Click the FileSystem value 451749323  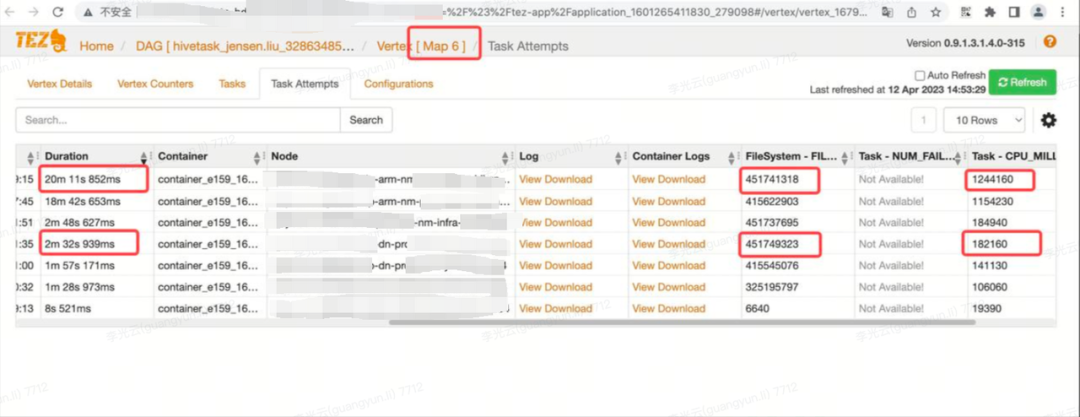(x=772, y=244)
